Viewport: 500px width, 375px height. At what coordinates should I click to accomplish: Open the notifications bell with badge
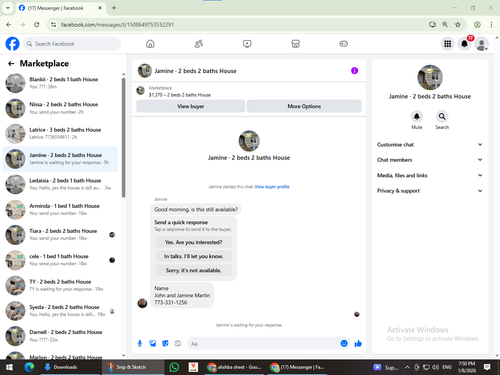point(464,44)
